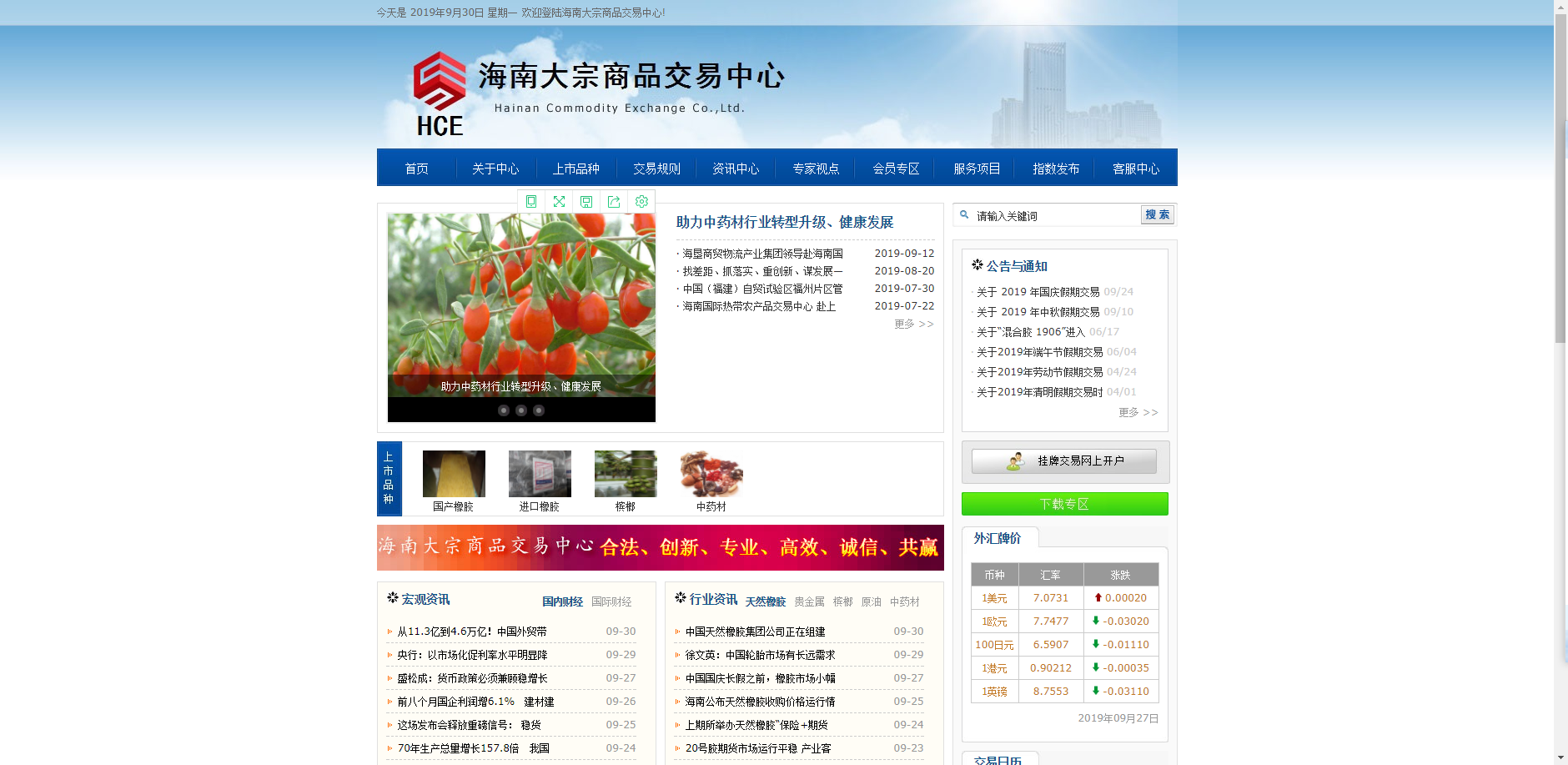Click the flower icon beside 公告与通知
The image size is (1568, 765).
(977, 265)
